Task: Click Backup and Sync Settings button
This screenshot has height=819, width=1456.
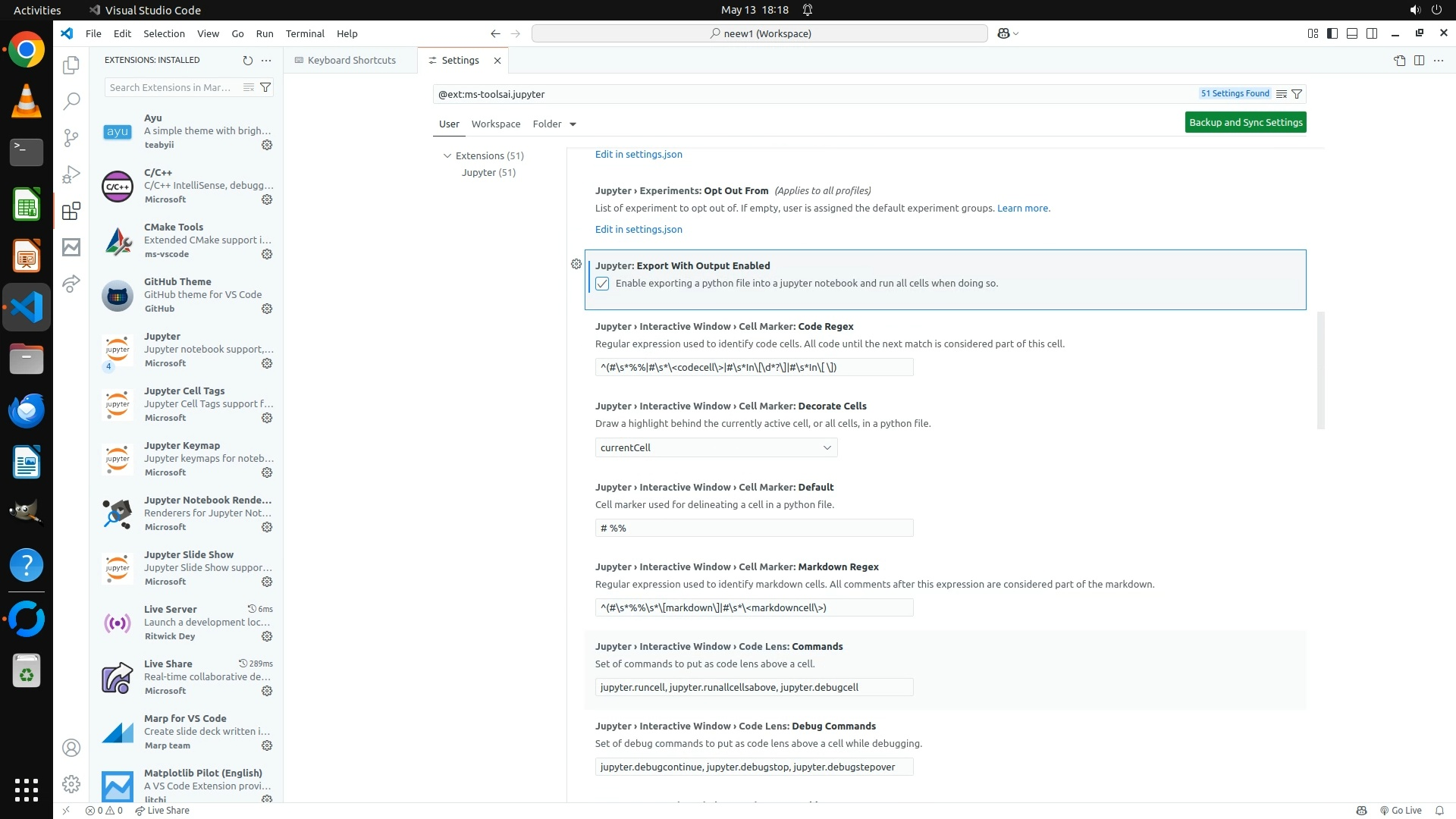Action: pyautogui.click(x=1245, y=122)
